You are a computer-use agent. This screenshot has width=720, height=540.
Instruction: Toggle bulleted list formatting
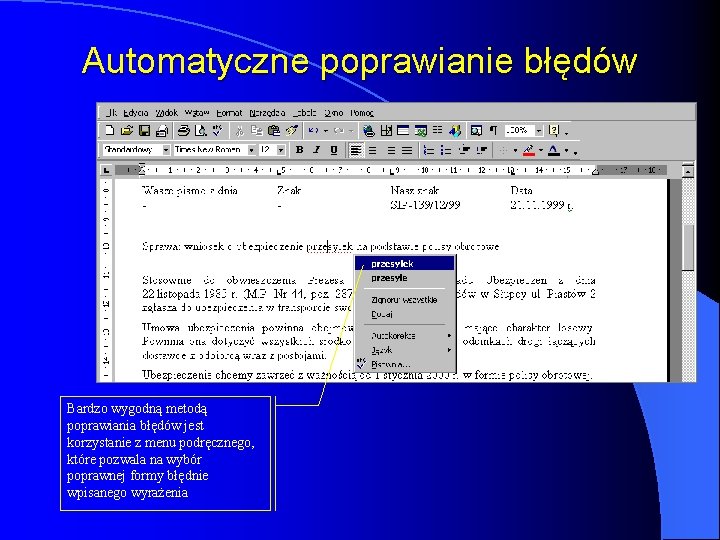click(x=446, y=150)
